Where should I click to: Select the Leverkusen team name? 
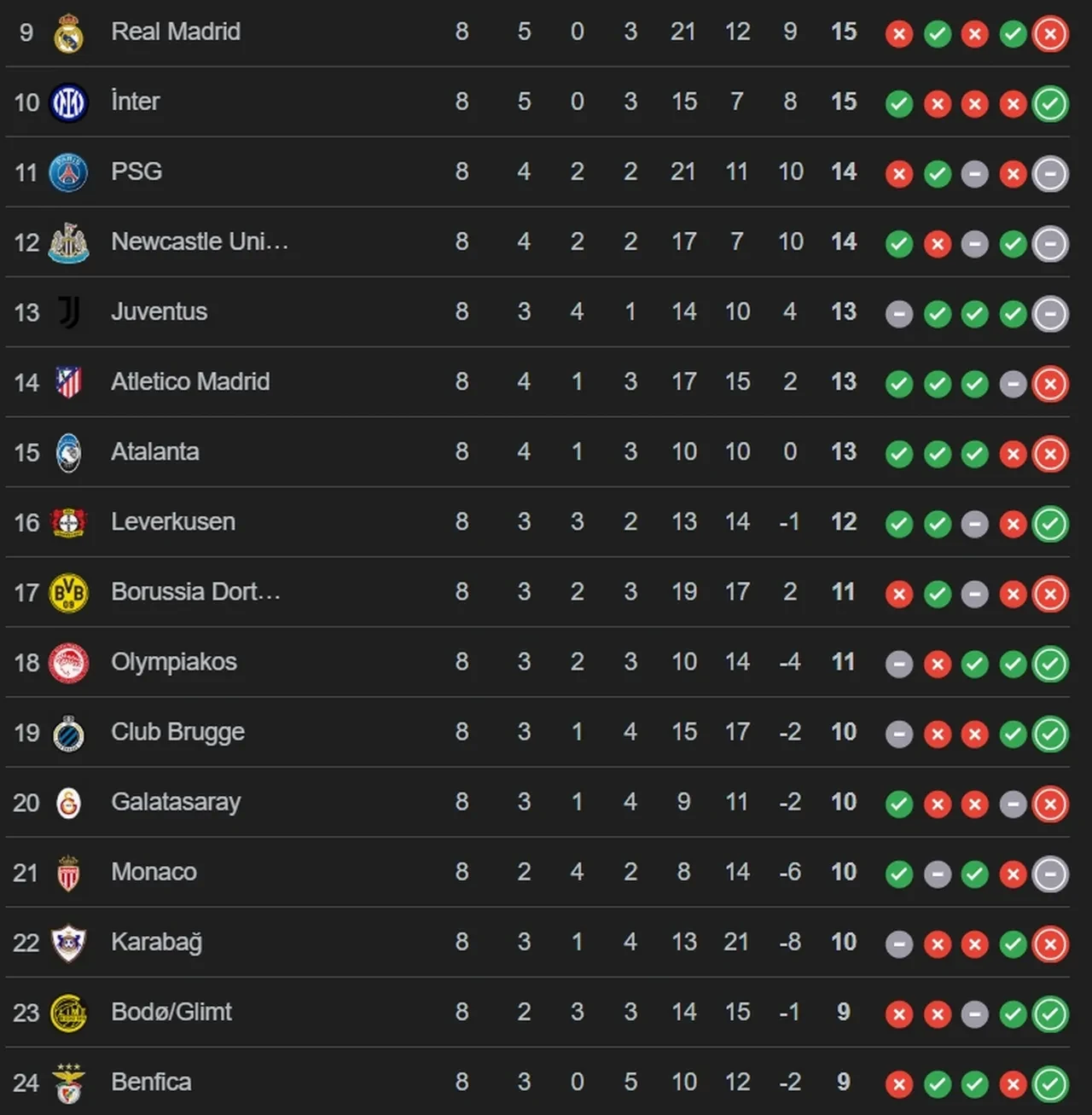(x=173, y=522)
